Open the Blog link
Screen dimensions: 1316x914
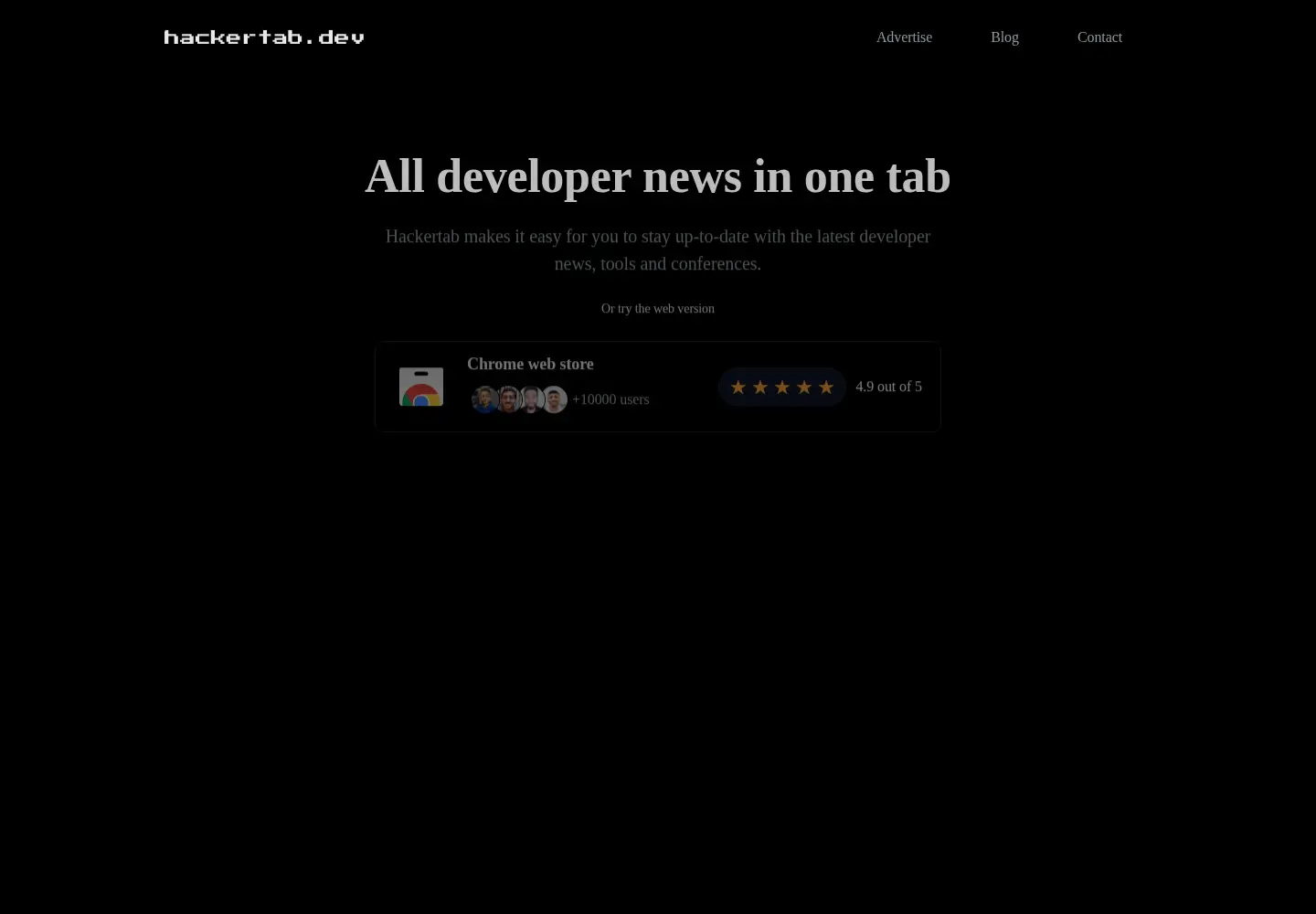point(1004,37)
